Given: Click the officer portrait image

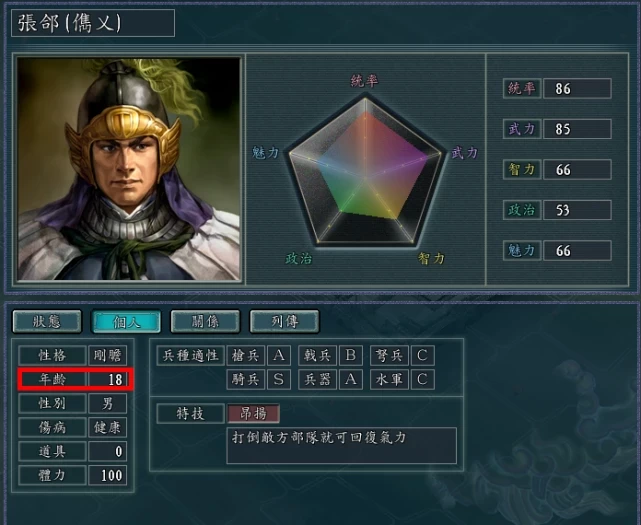Looking at the screenshot, I should coord(128,169).
